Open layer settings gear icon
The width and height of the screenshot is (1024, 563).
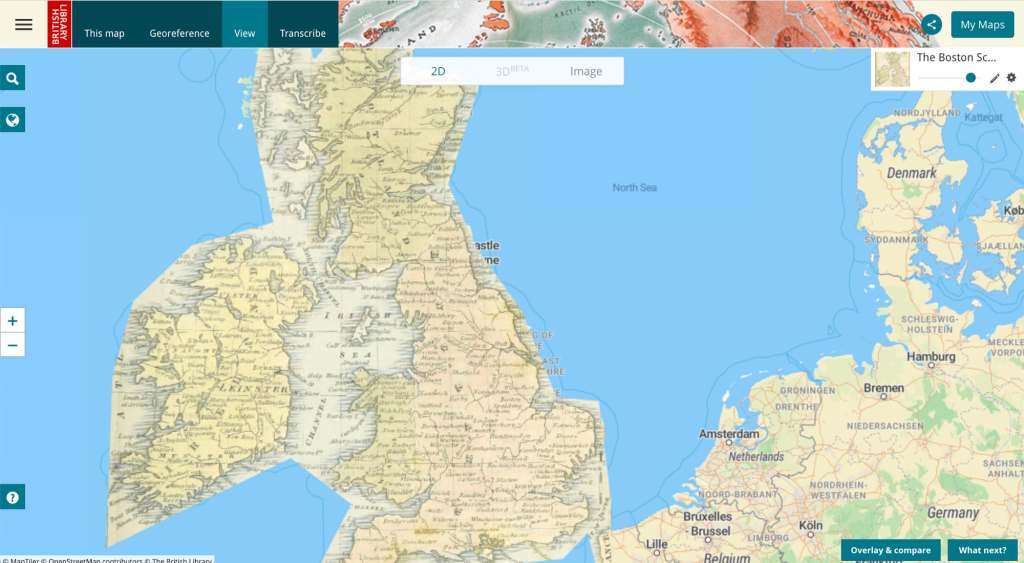point(1011,78)
